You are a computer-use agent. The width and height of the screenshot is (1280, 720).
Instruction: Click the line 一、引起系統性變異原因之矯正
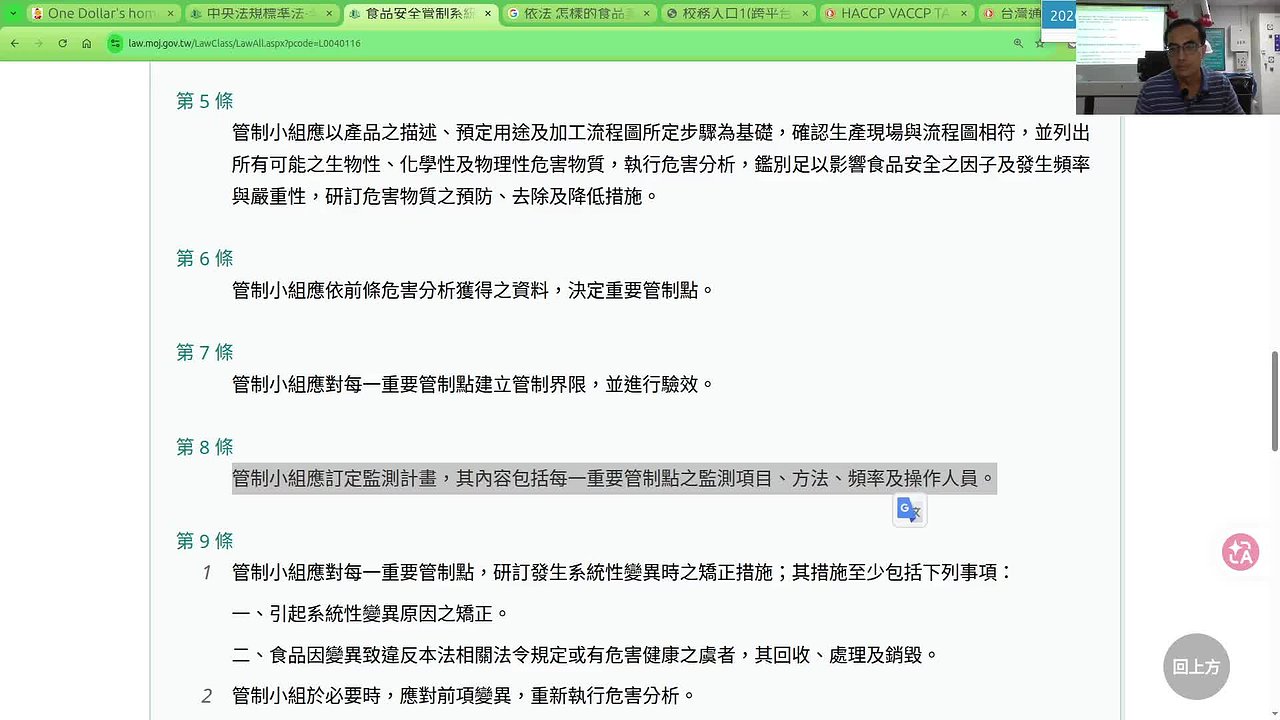point(371,613)
